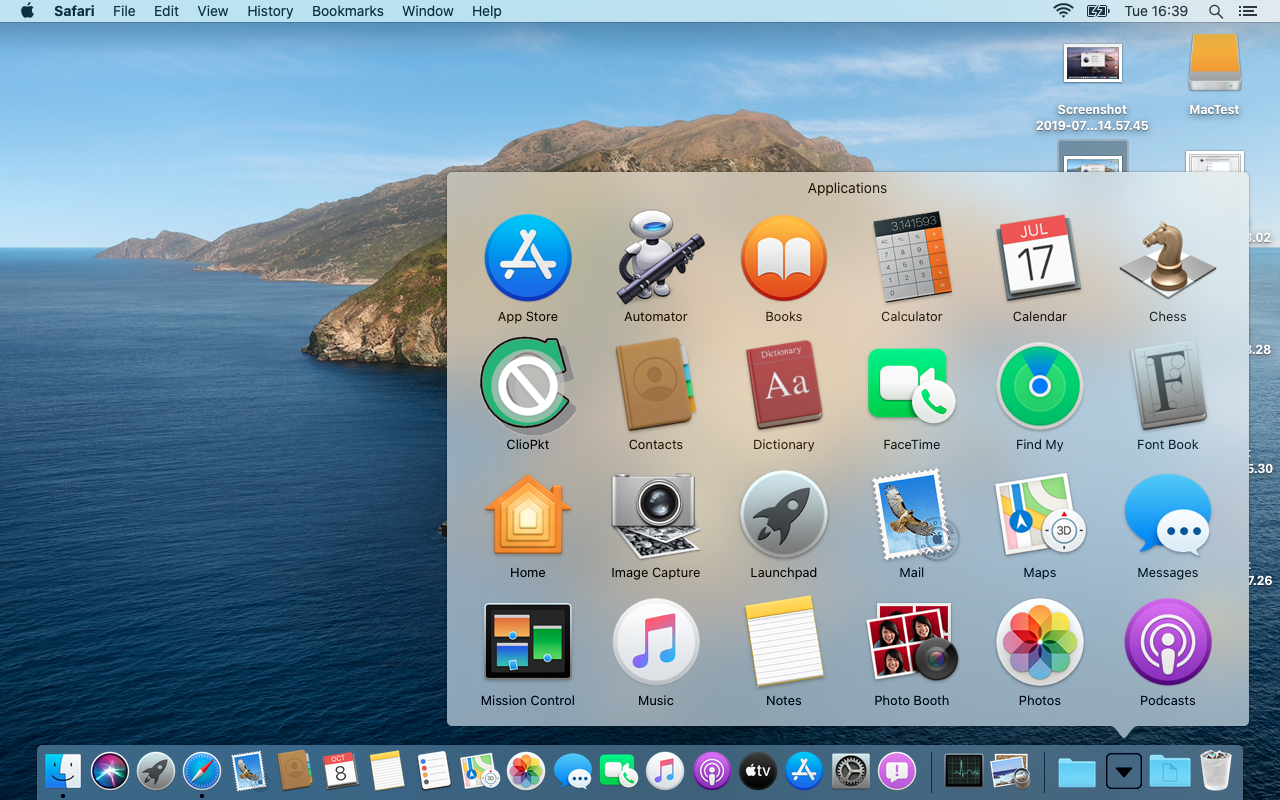This screenshot has width=1280, height=800.
Task: Open Activity Monitor in the Dock
Action: tap(964, 771)
